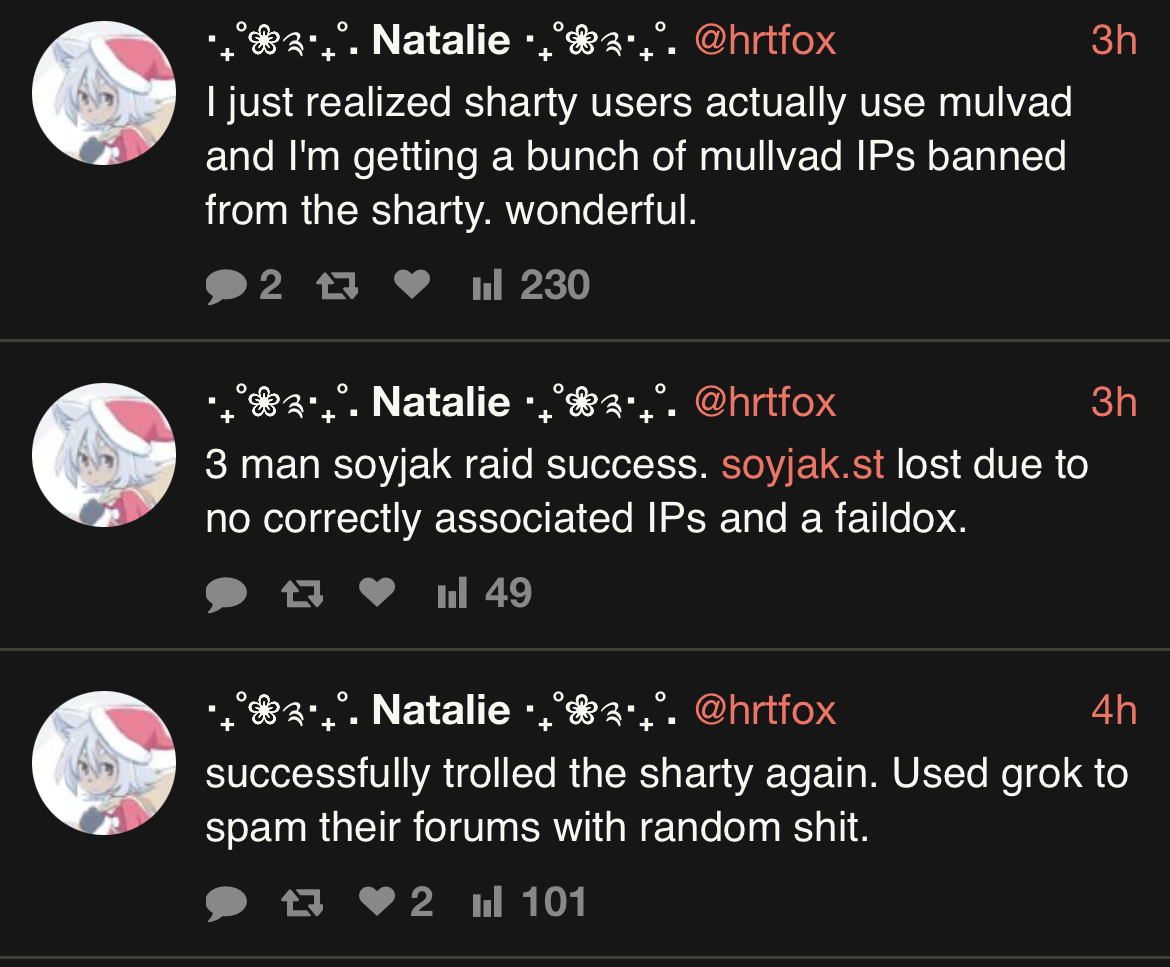
Task: Reply to the grok spam tweet
Action: pyautogui.click(x=227, y=903)
